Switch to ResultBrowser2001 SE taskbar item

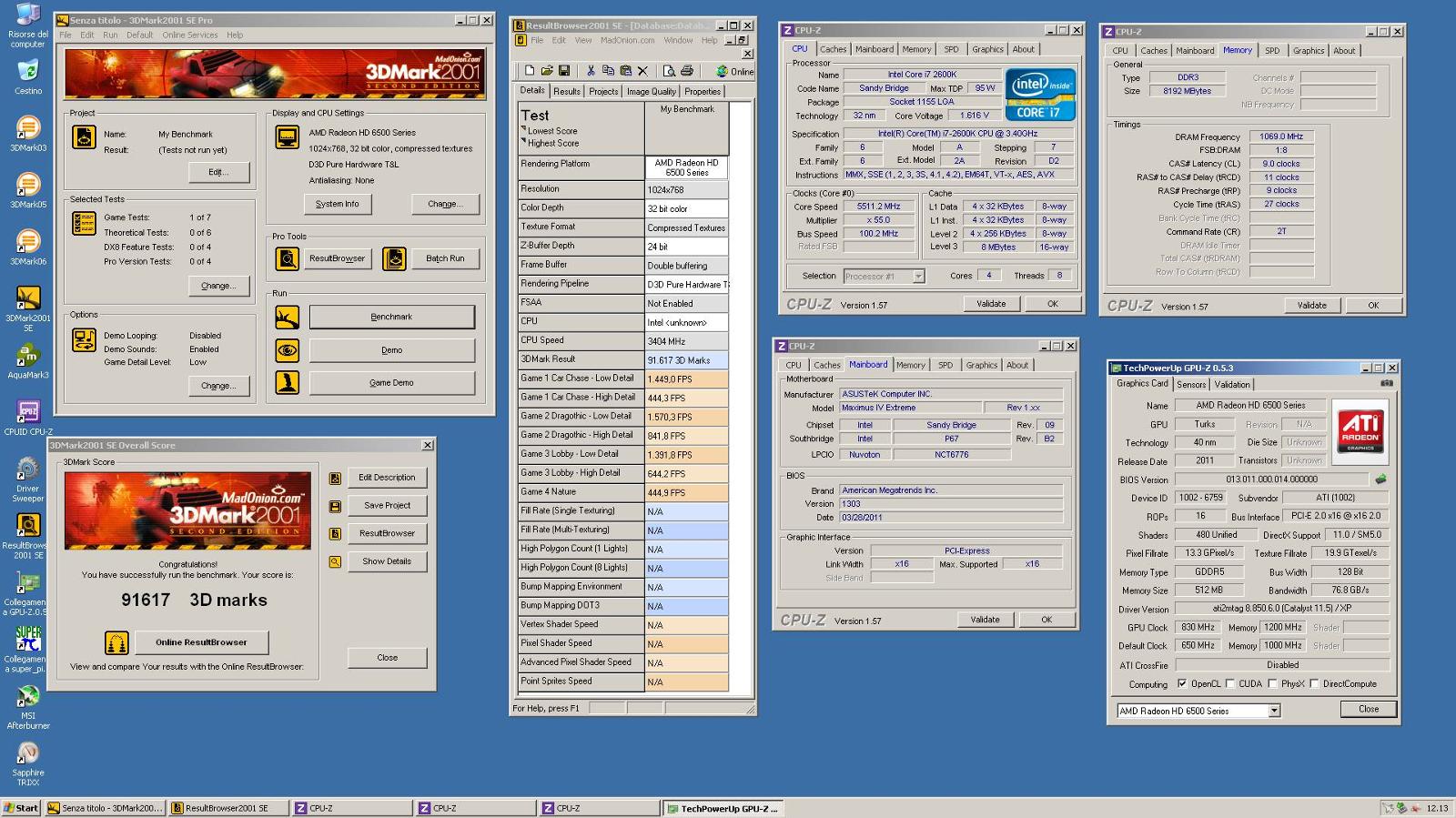point(227,808)
